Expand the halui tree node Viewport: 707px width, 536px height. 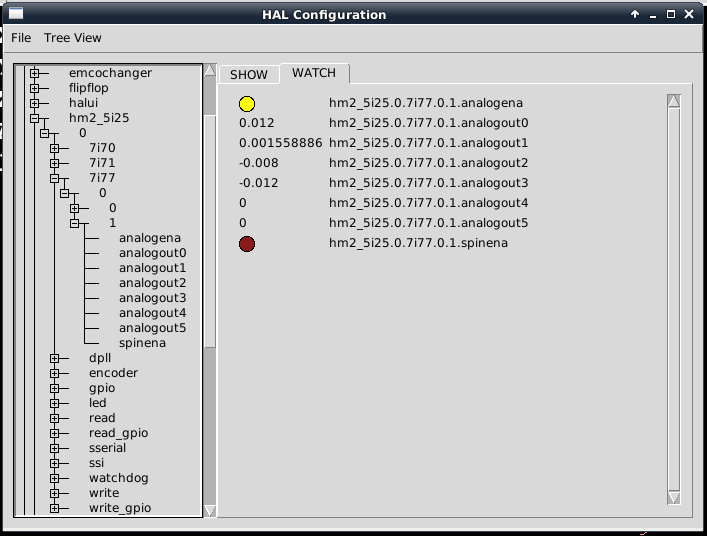pyautogui.click(x=35, y=103)
